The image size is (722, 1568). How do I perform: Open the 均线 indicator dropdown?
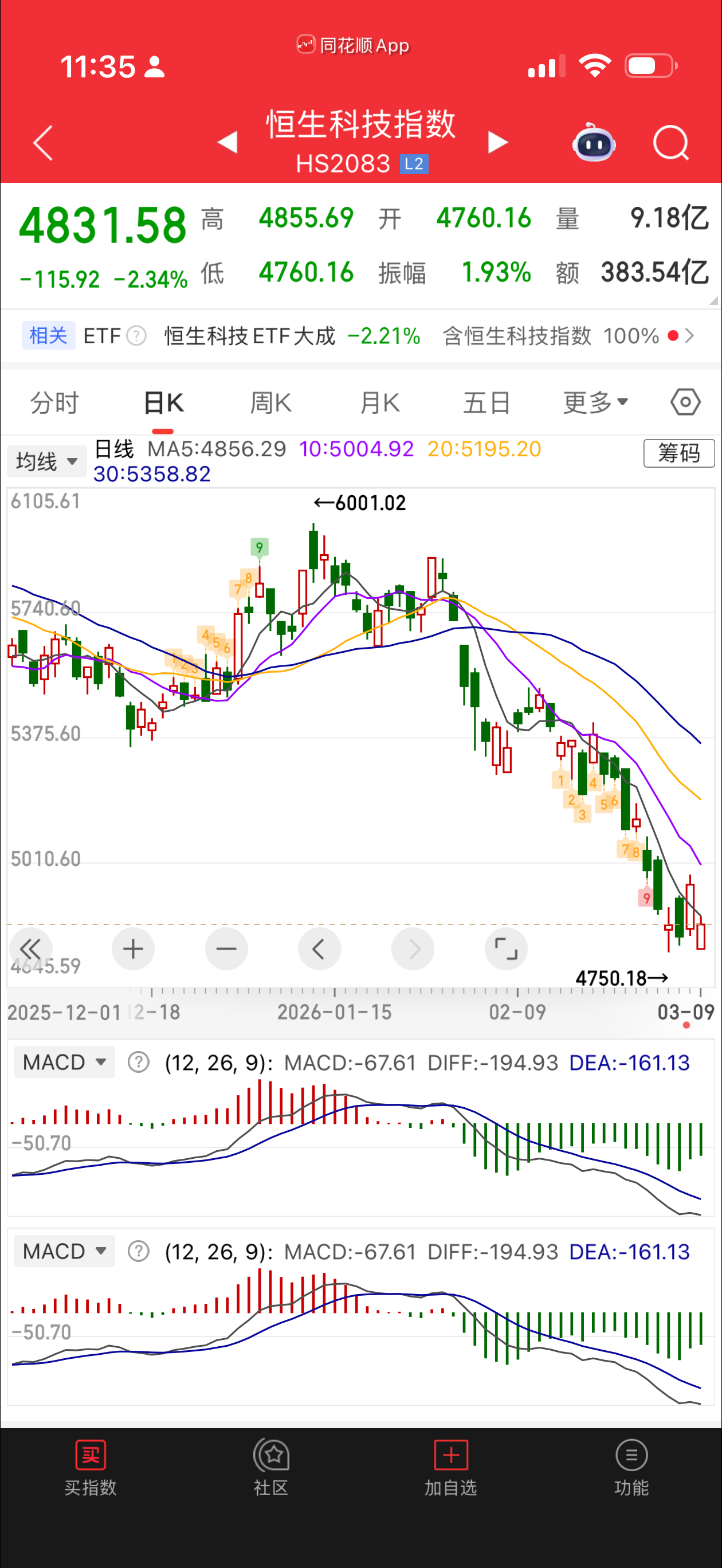click(x=46, y=461)
